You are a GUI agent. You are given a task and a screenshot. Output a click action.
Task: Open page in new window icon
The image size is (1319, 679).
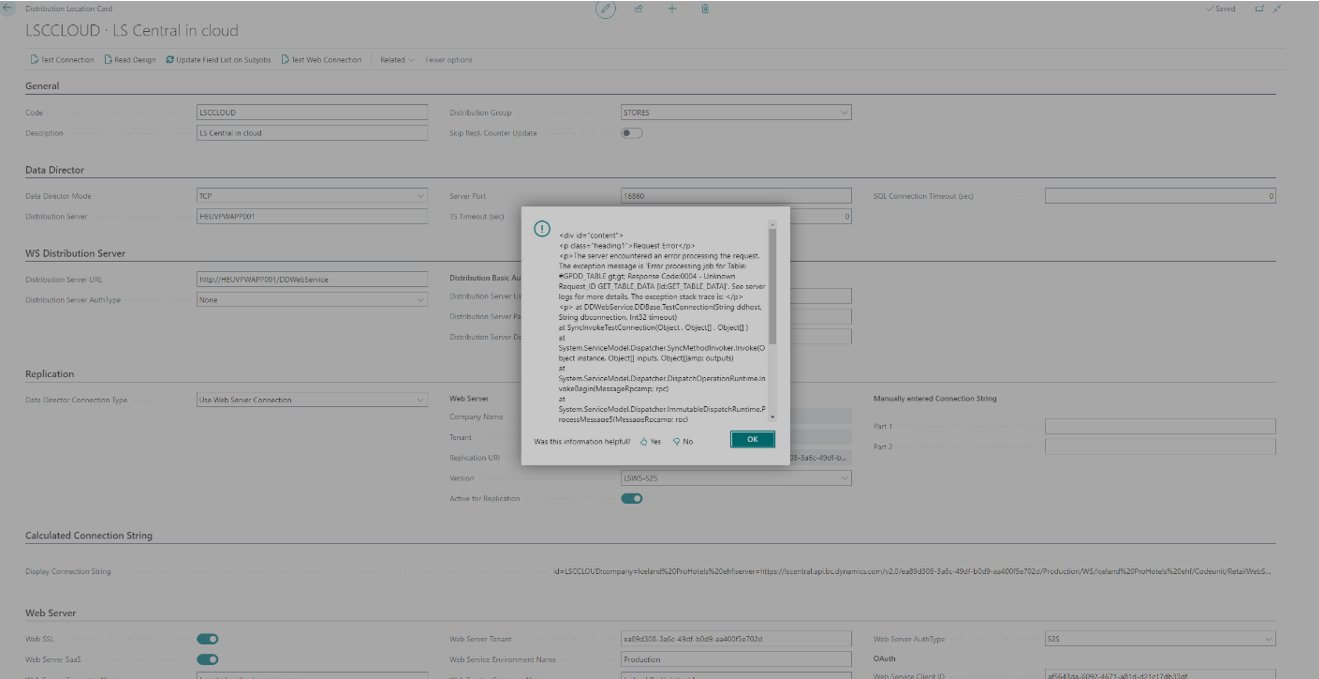pos(1259,9)
